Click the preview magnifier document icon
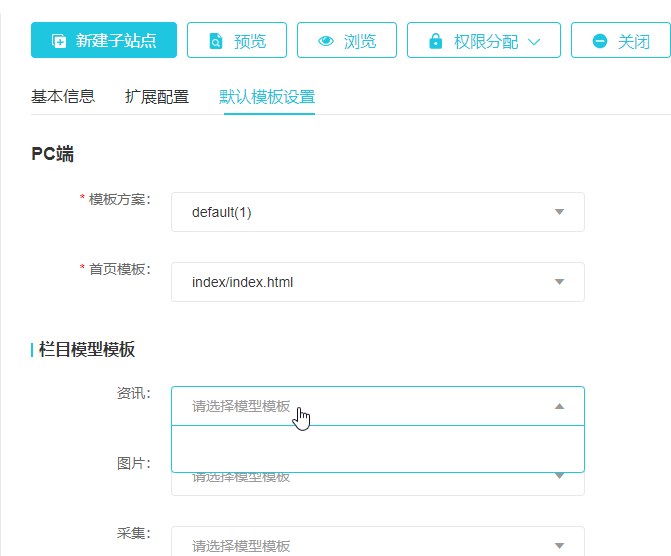This screenshot has width=671, height=556. [x=215, y=41]
